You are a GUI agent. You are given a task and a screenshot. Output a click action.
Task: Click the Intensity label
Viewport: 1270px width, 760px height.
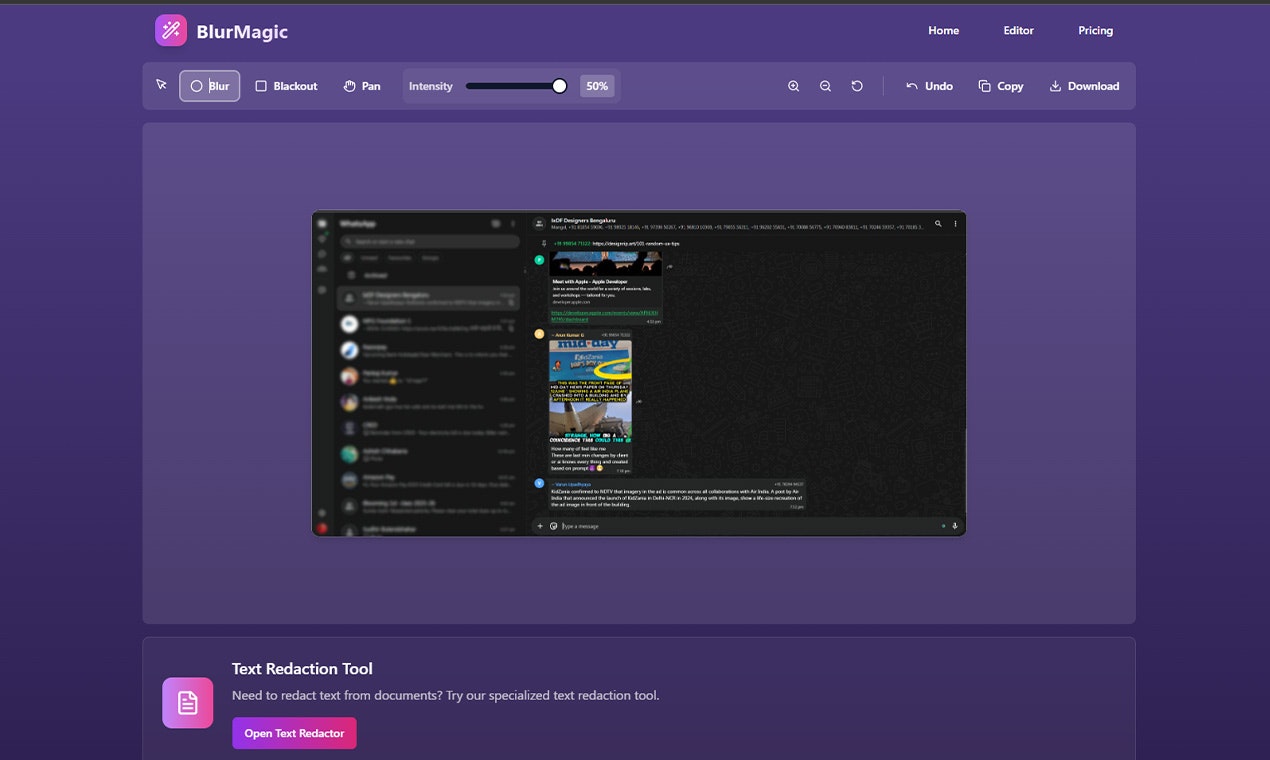pyautogui.click(x=431, y=86)
